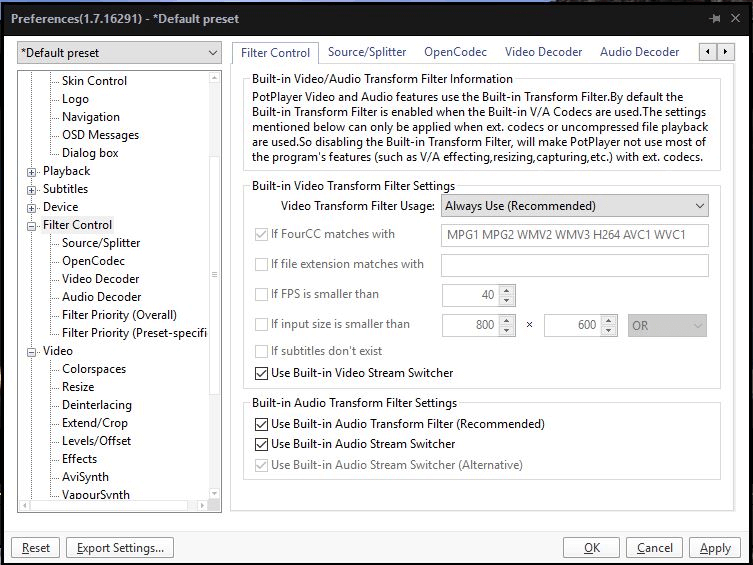
Task: Uncheck Use Built-in Audio Stream Switcher
Action: pyautogui.click(x=261, y=444)
